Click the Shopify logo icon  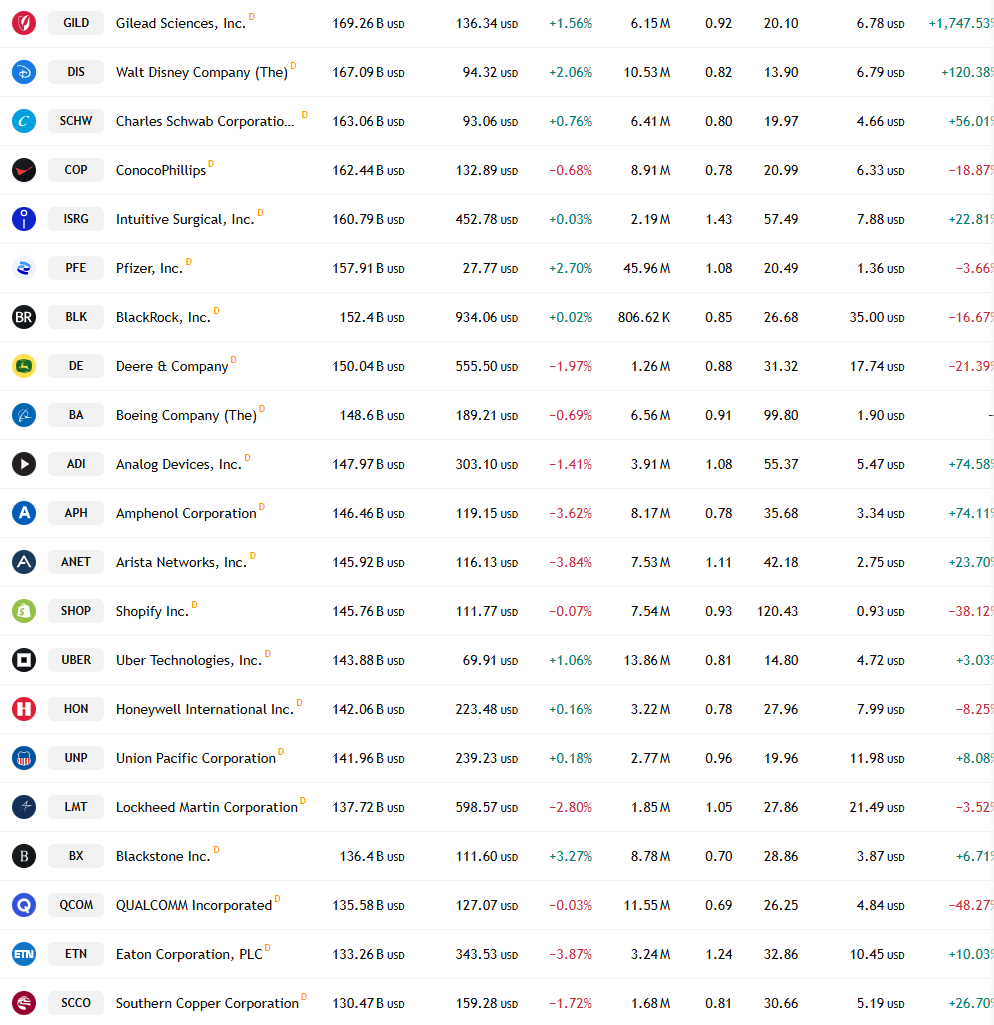click(x=24, y=611)
